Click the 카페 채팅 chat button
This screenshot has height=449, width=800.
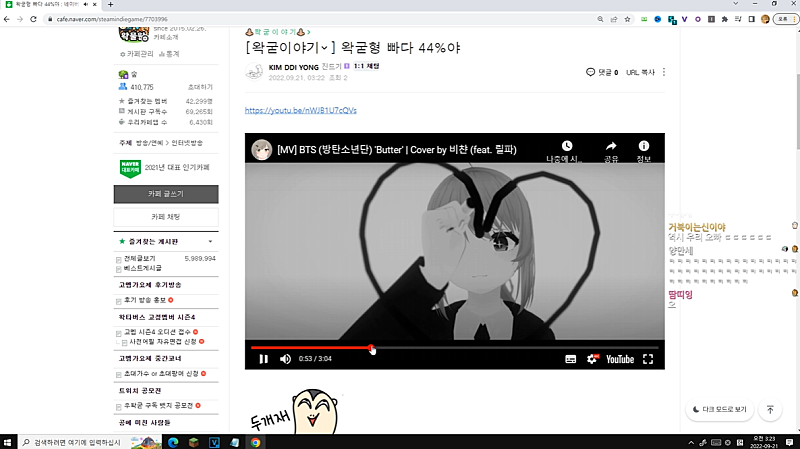166,217
